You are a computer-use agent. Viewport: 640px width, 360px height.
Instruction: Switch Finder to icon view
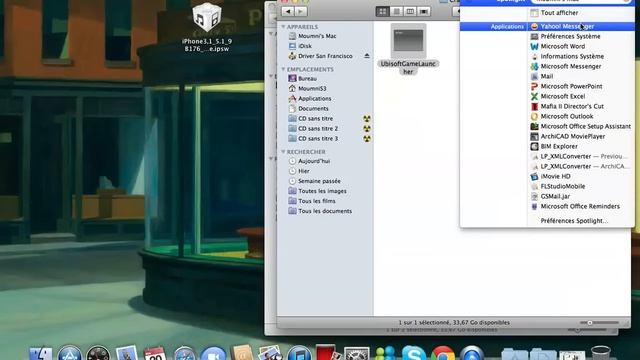pos(382,11)
